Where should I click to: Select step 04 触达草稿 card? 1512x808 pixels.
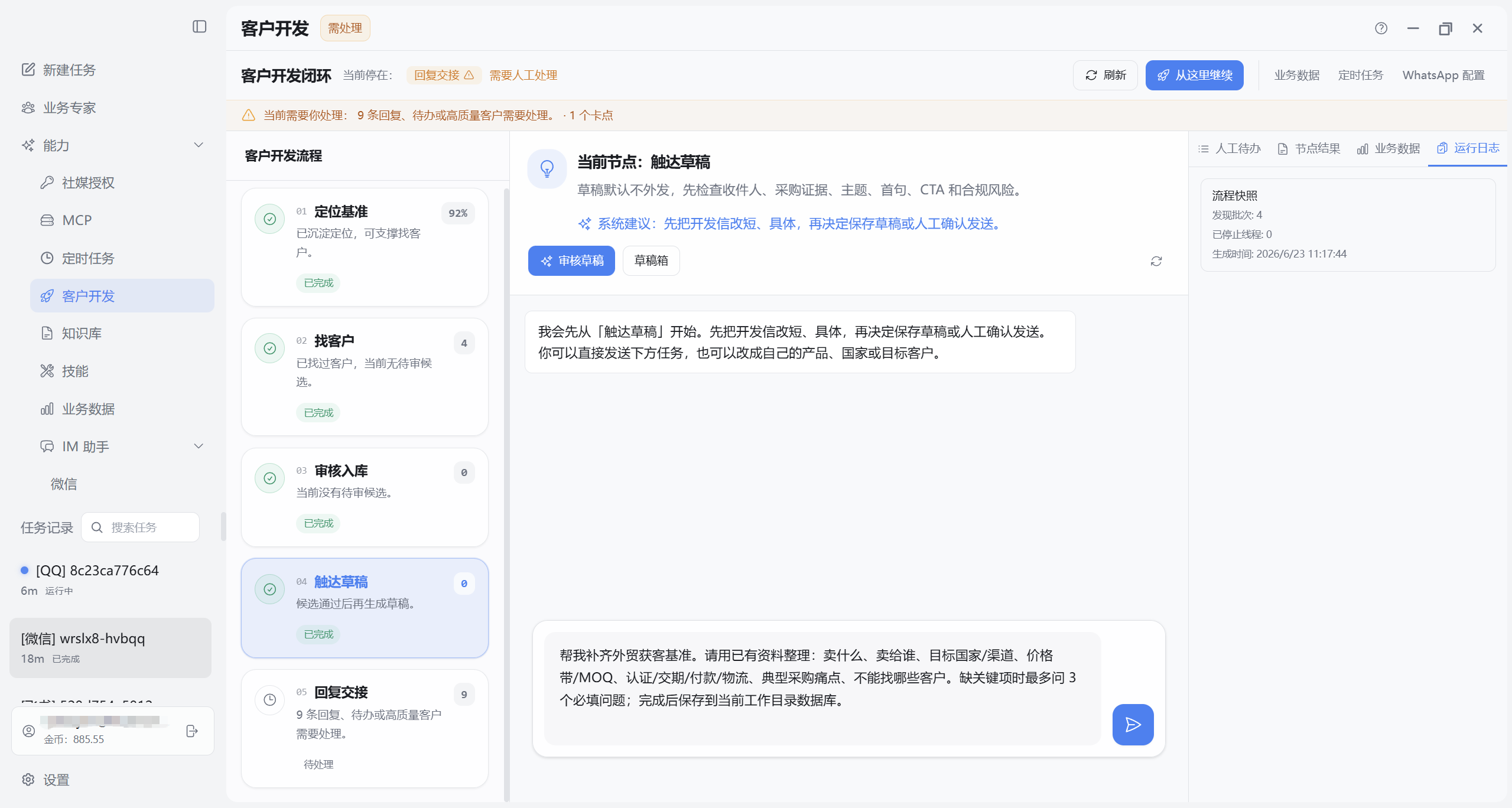tap(365, 608)
